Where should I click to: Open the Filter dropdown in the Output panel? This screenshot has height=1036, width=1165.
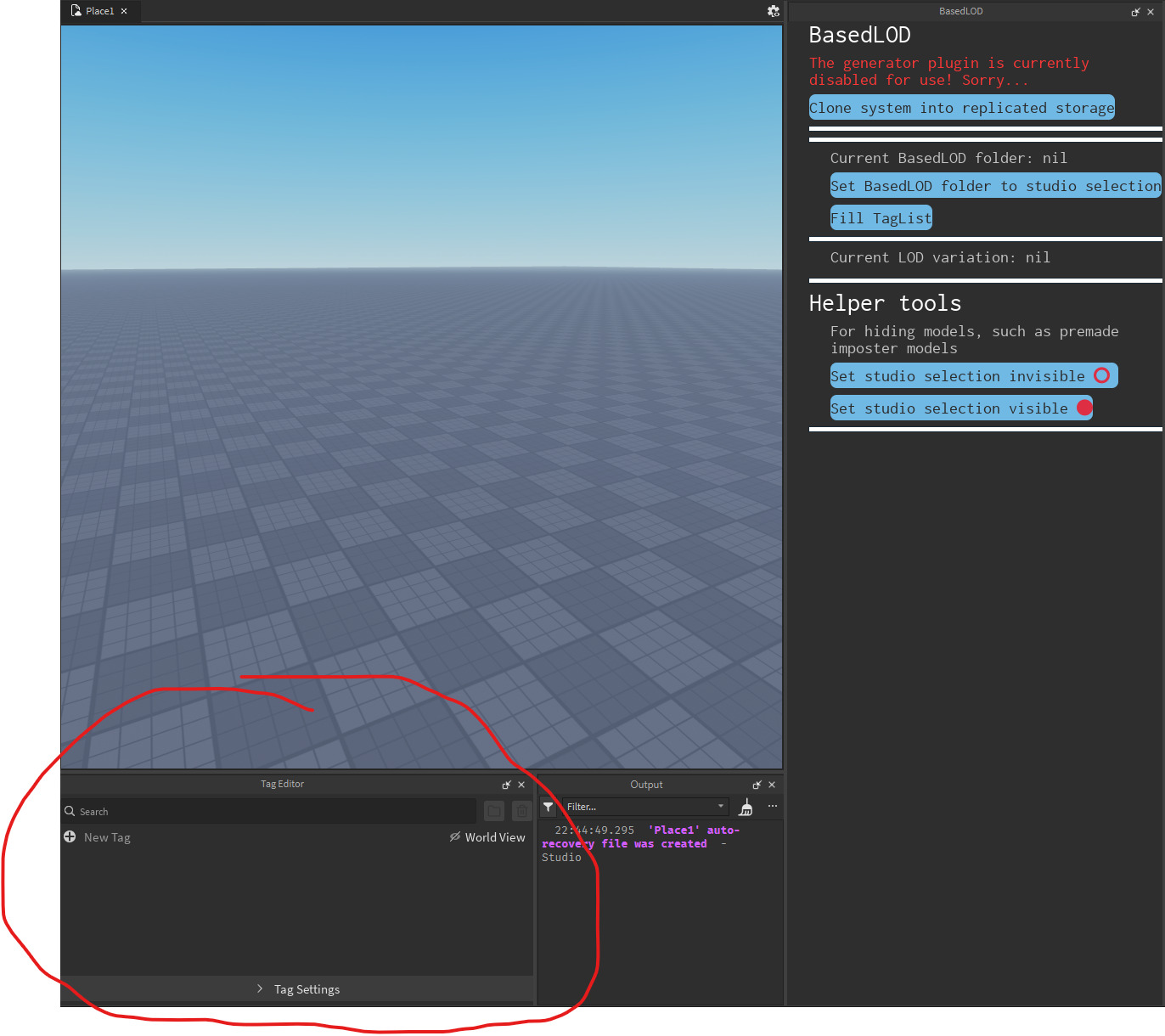[x=719, y=807]
